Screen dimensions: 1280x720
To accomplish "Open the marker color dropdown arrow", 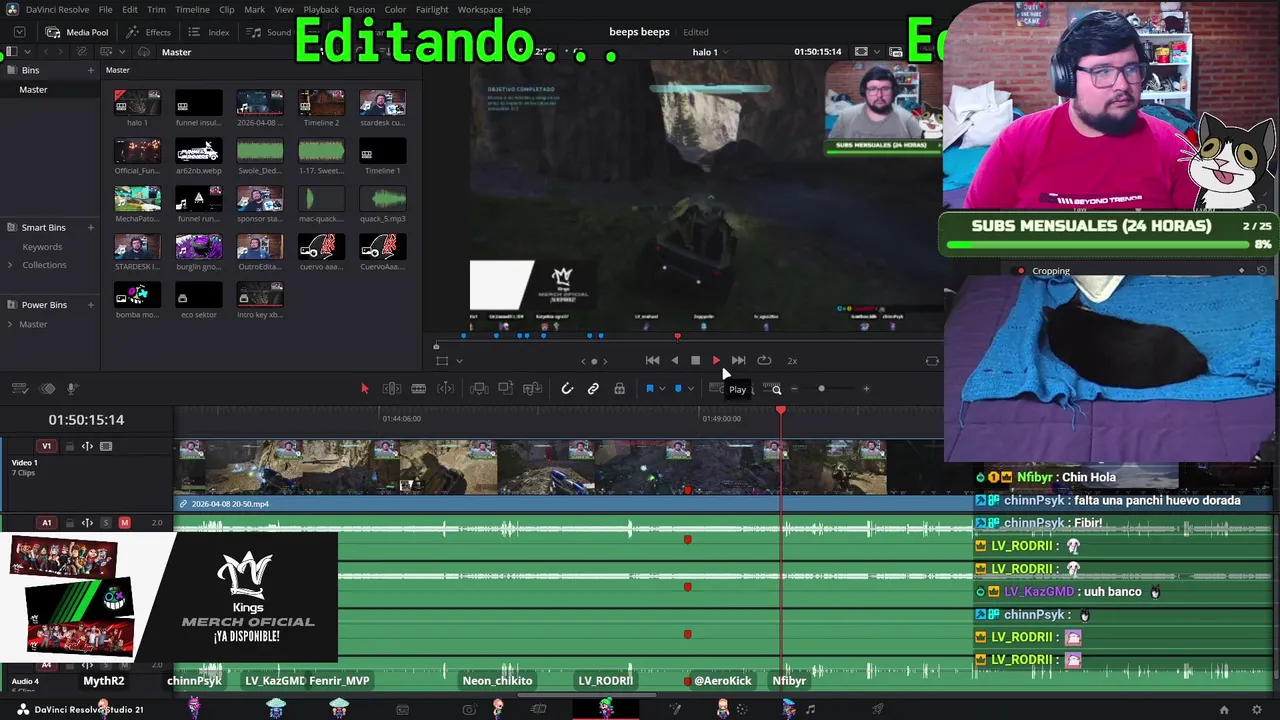I will pyautogui.click(x=690, y=389).
